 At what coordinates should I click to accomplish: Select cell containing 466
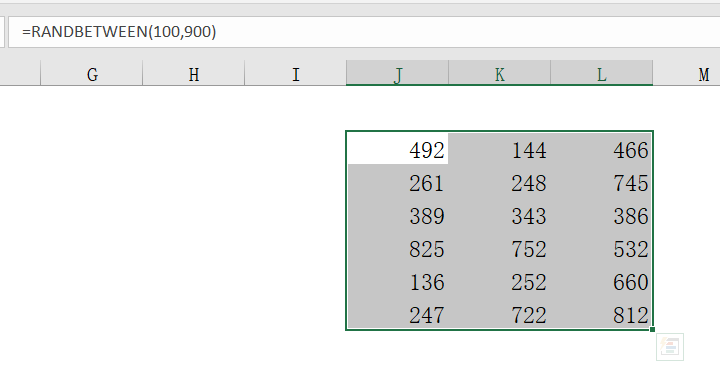coord(601,148)
